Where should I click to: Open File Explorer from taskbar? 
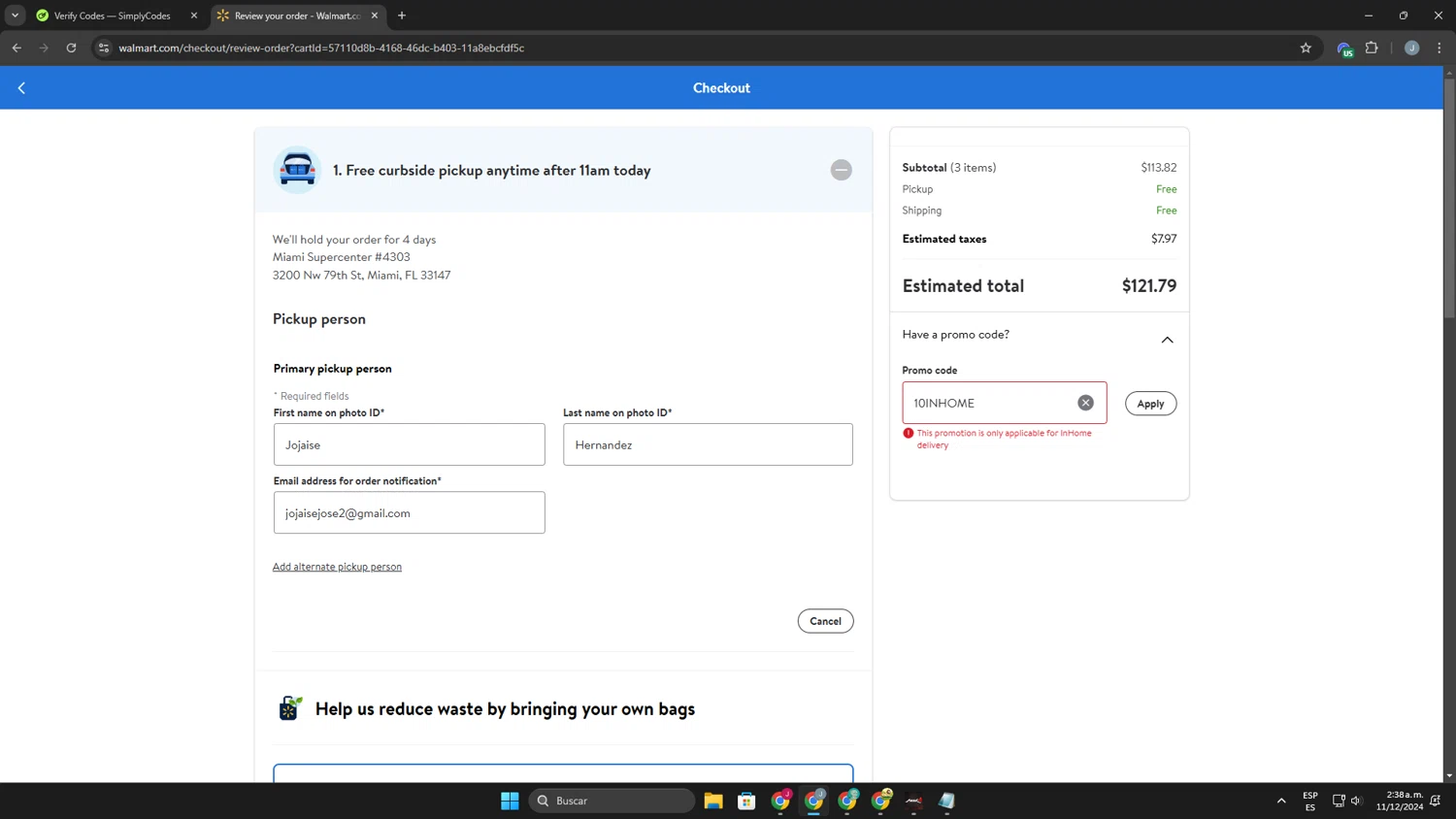pos(713,801)
